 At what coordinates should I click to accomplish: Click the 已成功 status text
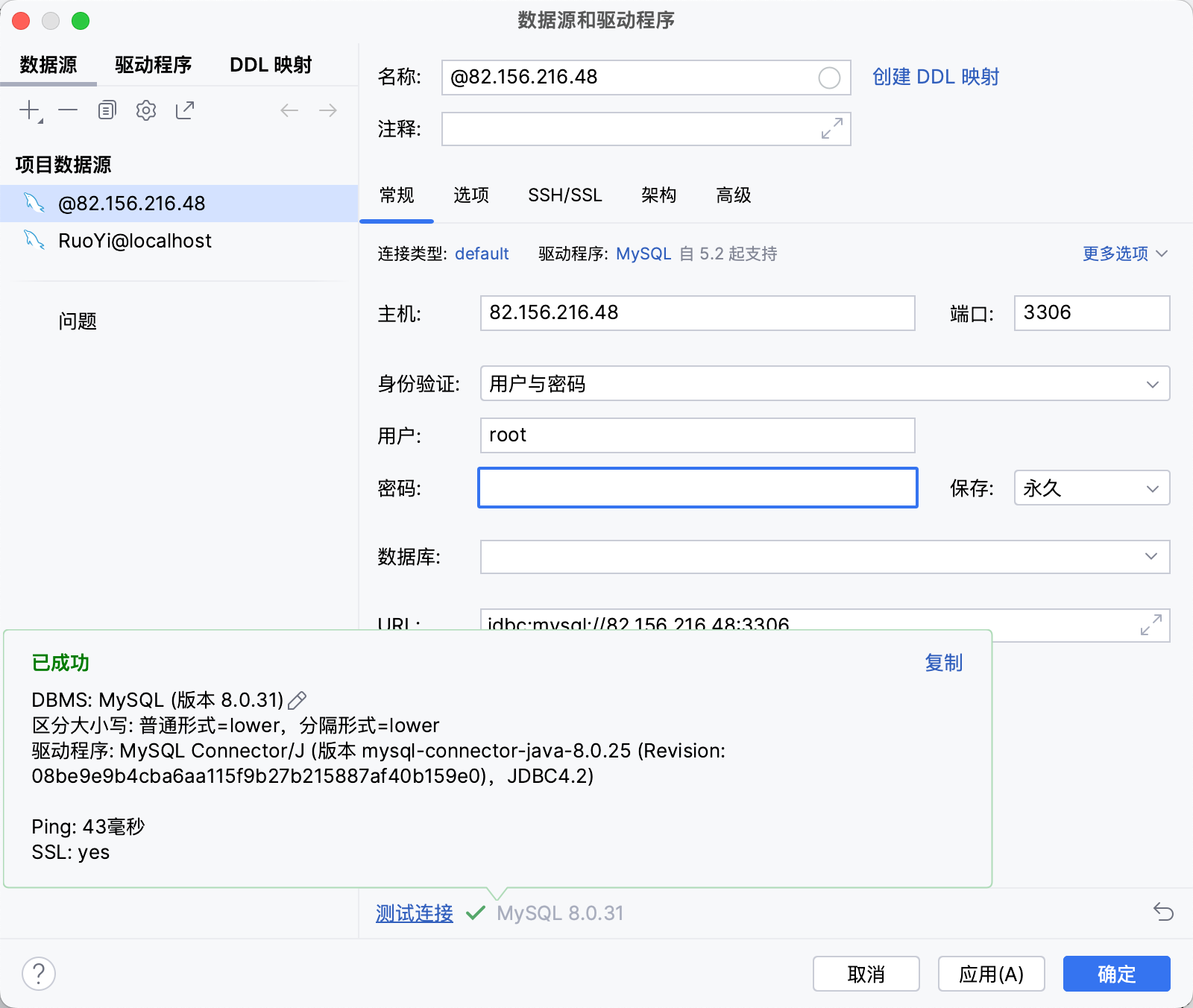click(x=60, y=663)
